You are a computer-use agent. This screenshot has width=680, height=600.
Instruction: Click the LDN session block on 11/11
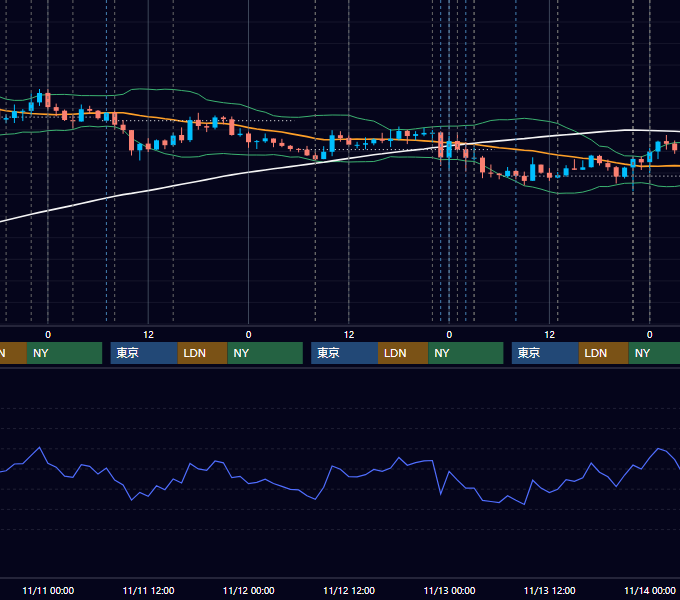tap(203, 353)
